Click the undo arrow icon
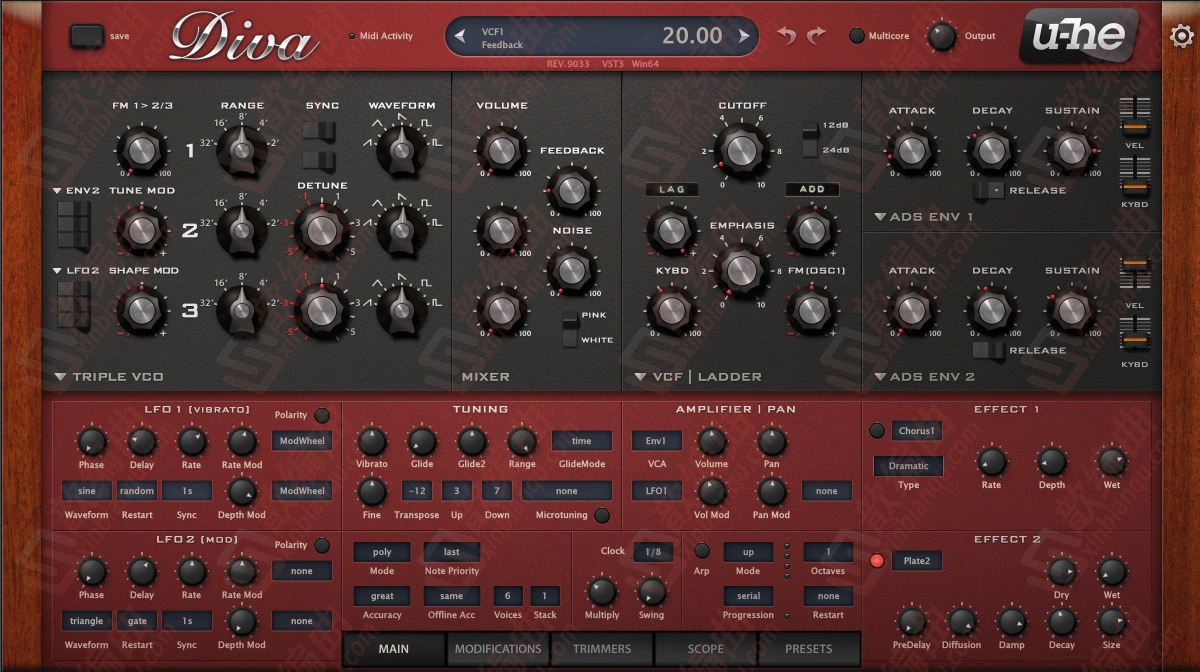 point(788,37)
